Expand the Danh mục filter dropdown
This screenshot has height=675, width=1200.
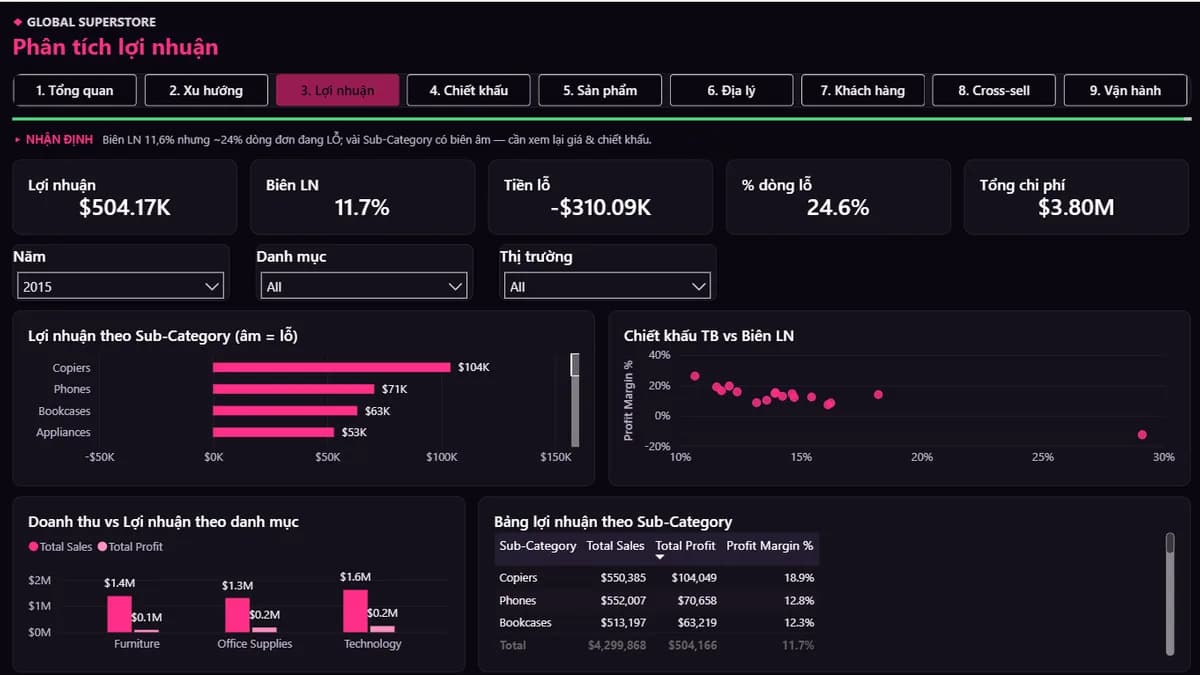coord(364,286)
